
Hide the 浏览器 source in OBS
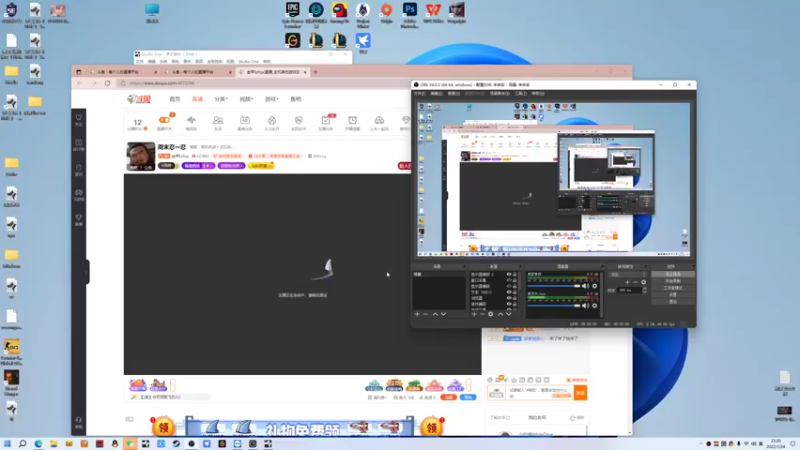(509, 298)
